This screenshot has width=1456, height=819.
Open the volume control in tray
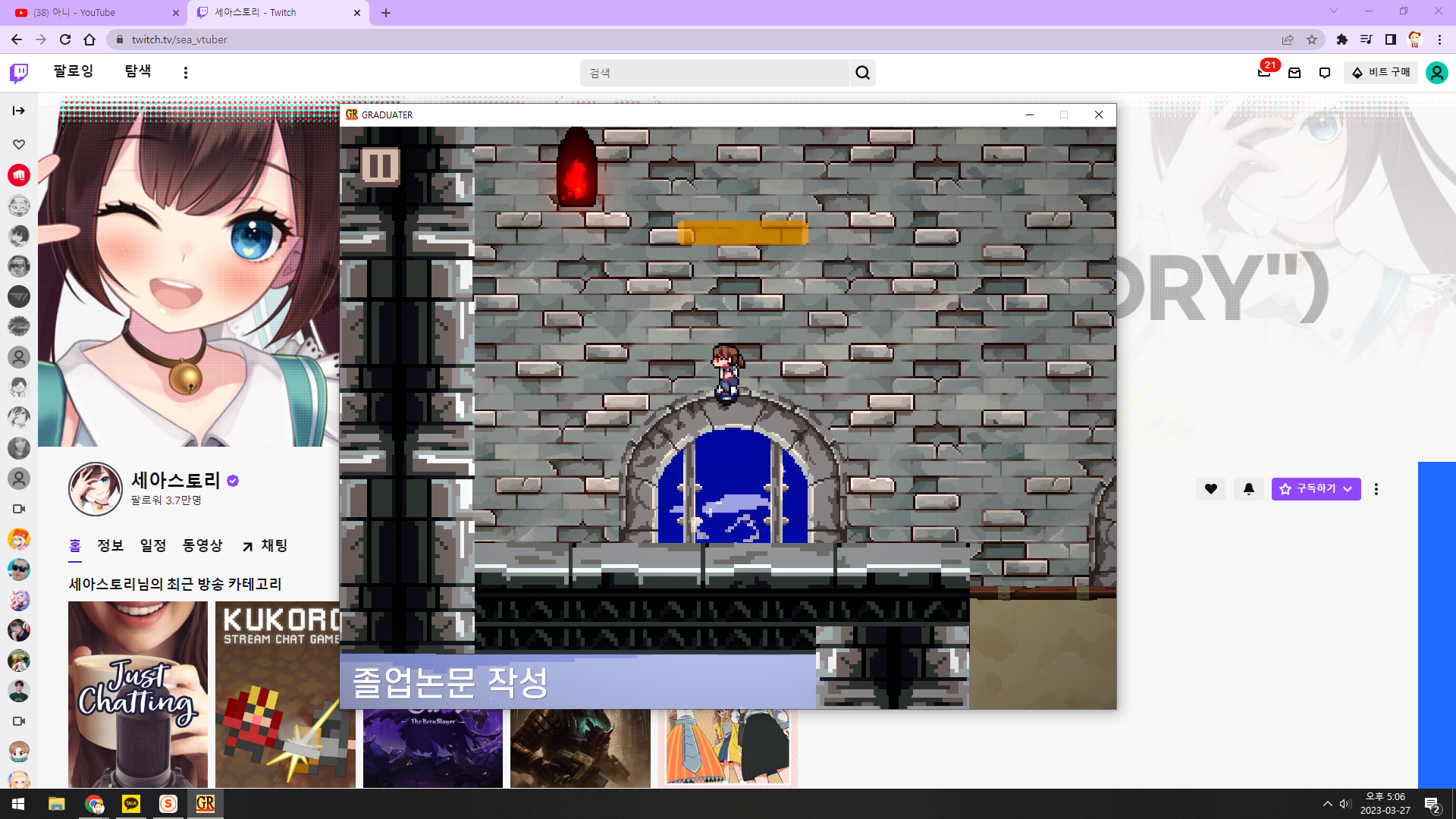tap(1345, 804)
